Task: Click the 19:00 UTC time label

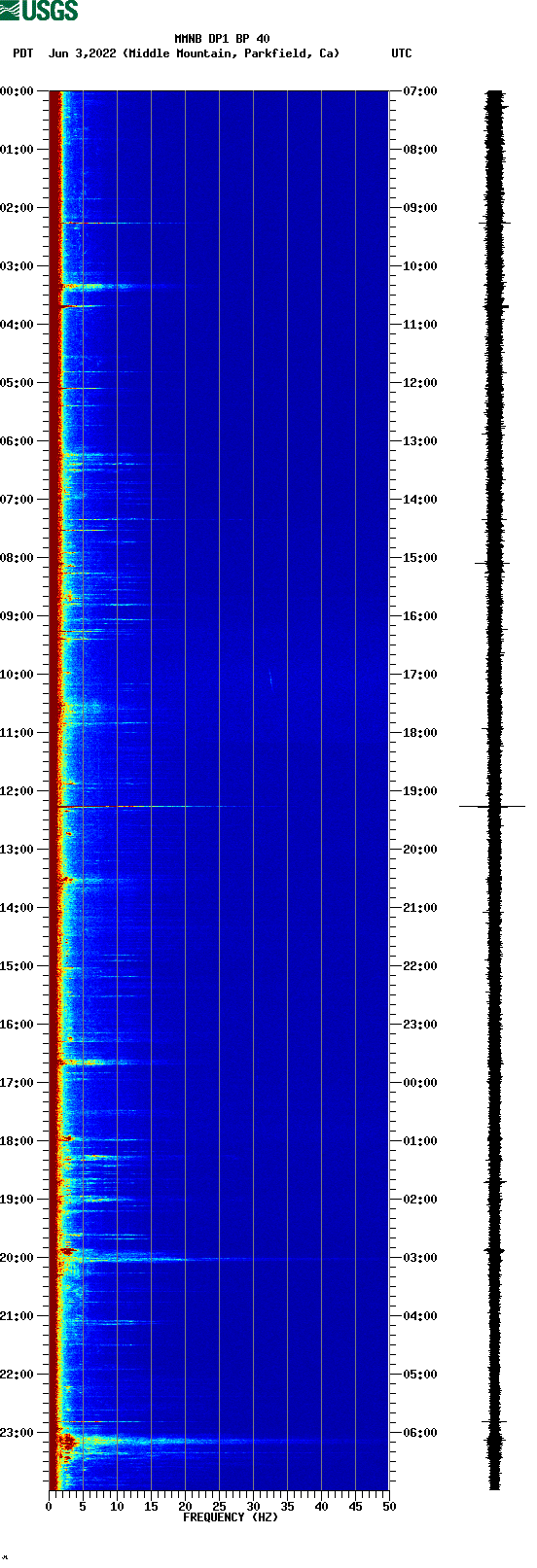Action: [420, 791]
